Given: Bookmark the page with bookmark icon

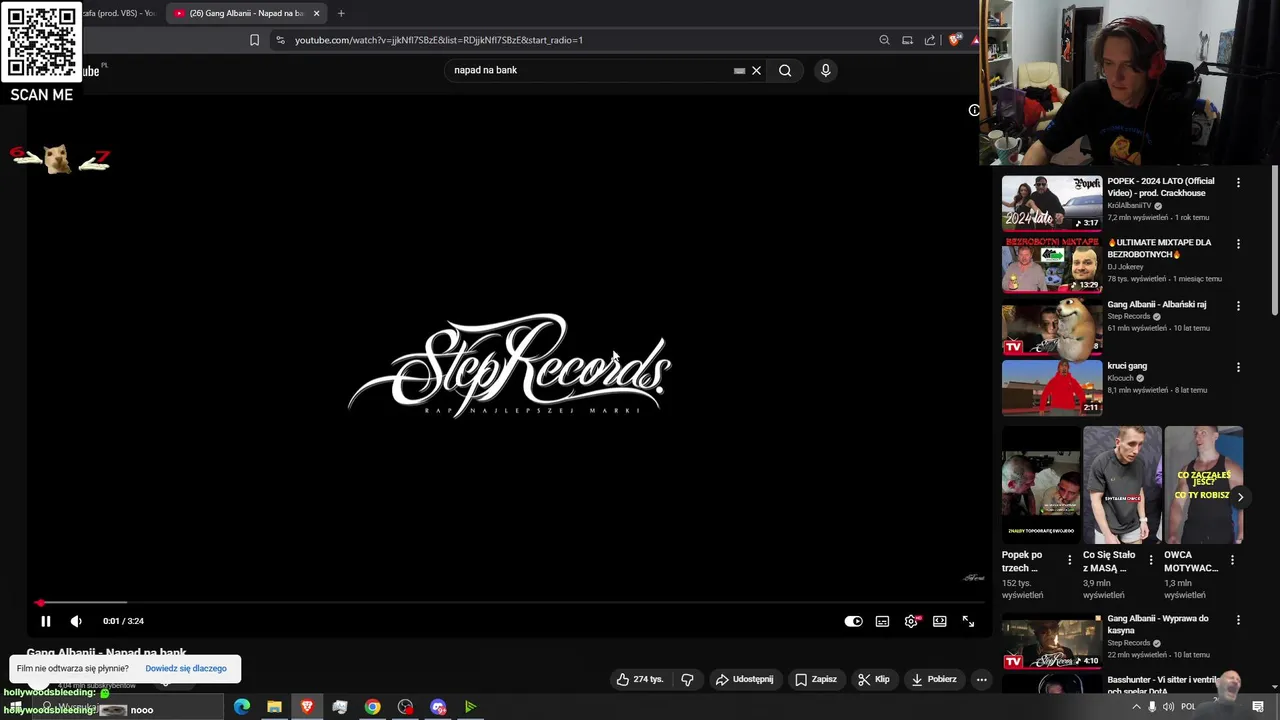Looking at the screenshot, I should point(254,40).
